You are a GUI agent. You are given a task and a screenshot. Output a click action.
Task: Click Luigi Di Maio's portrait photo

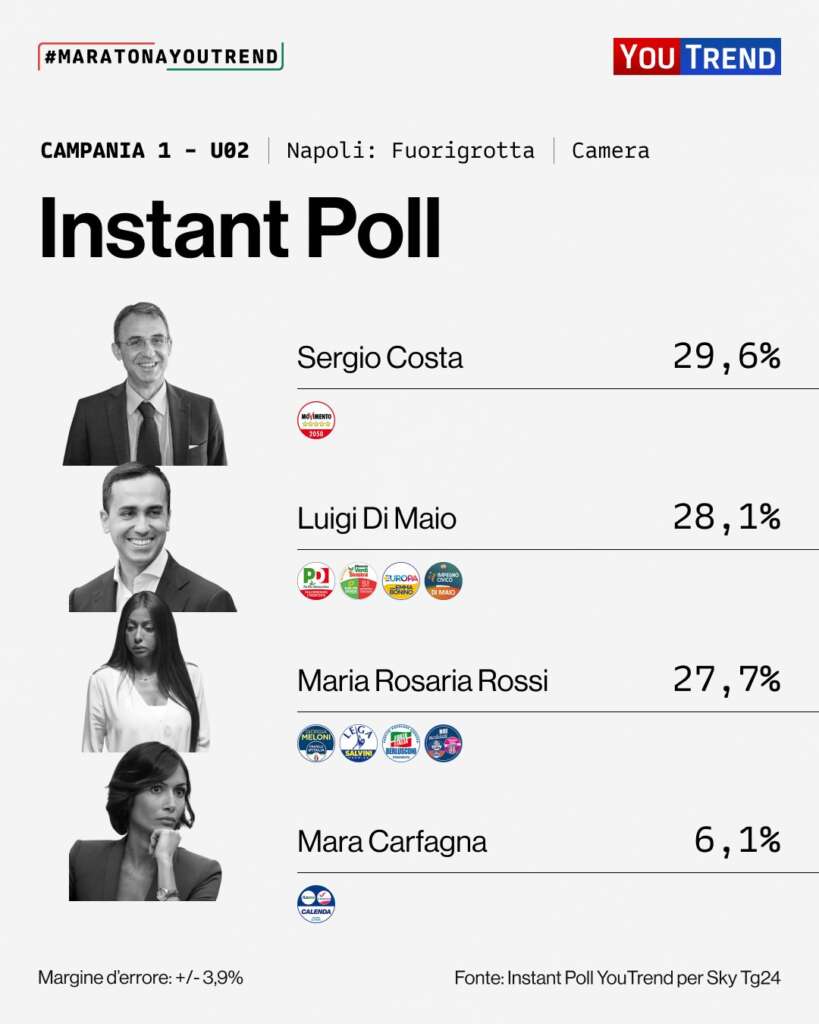pyautogui.click(x=148, y=538)
